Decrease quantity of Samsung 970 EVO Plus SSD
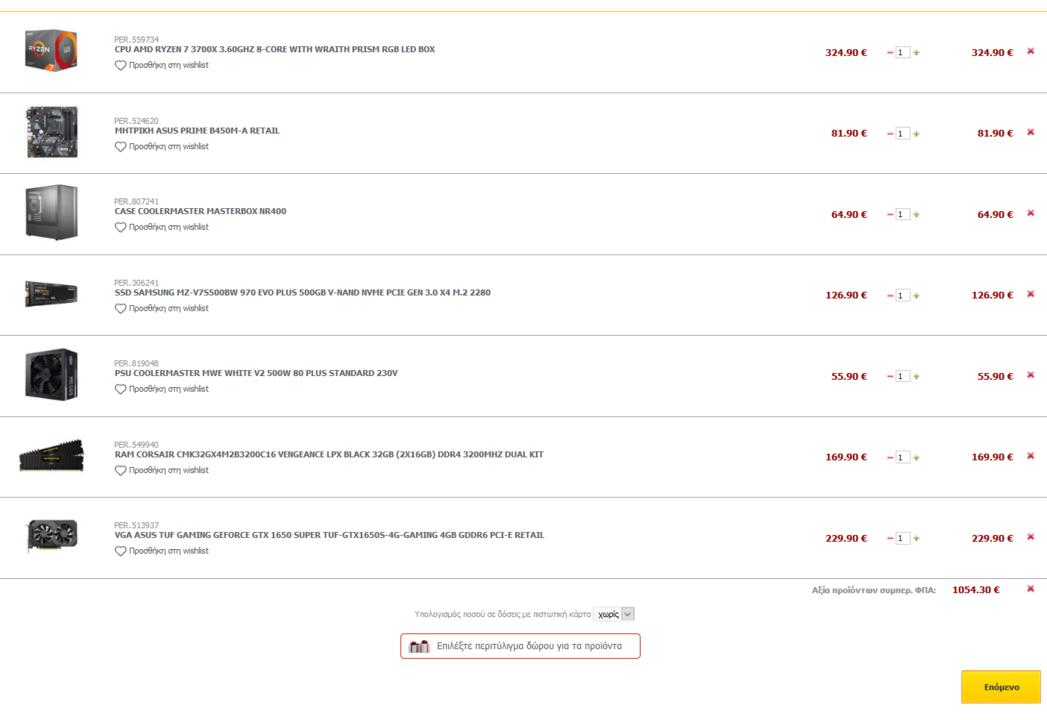 [x=890, y=295]
